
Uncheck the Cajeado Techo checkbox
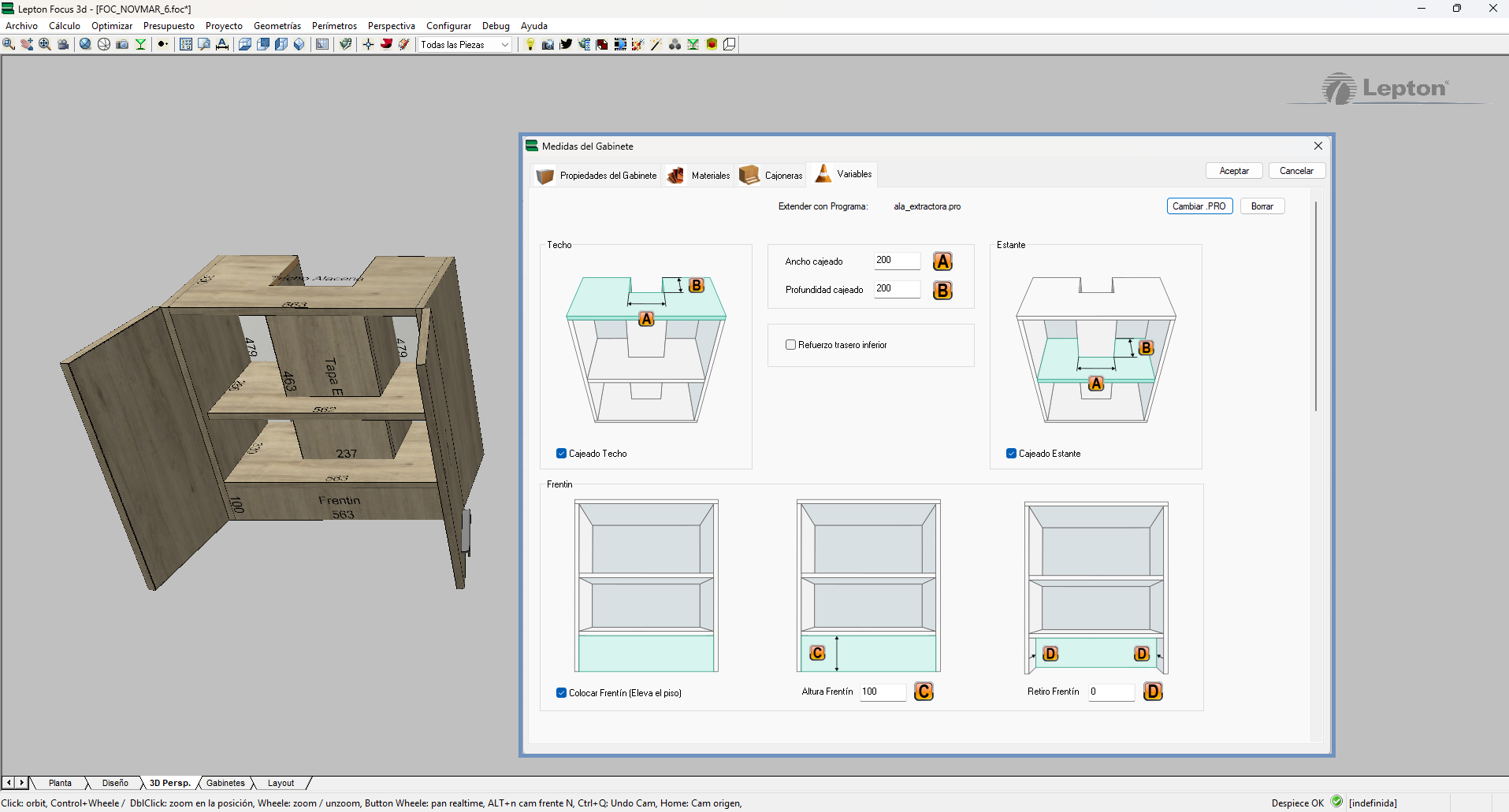point(562,454)
